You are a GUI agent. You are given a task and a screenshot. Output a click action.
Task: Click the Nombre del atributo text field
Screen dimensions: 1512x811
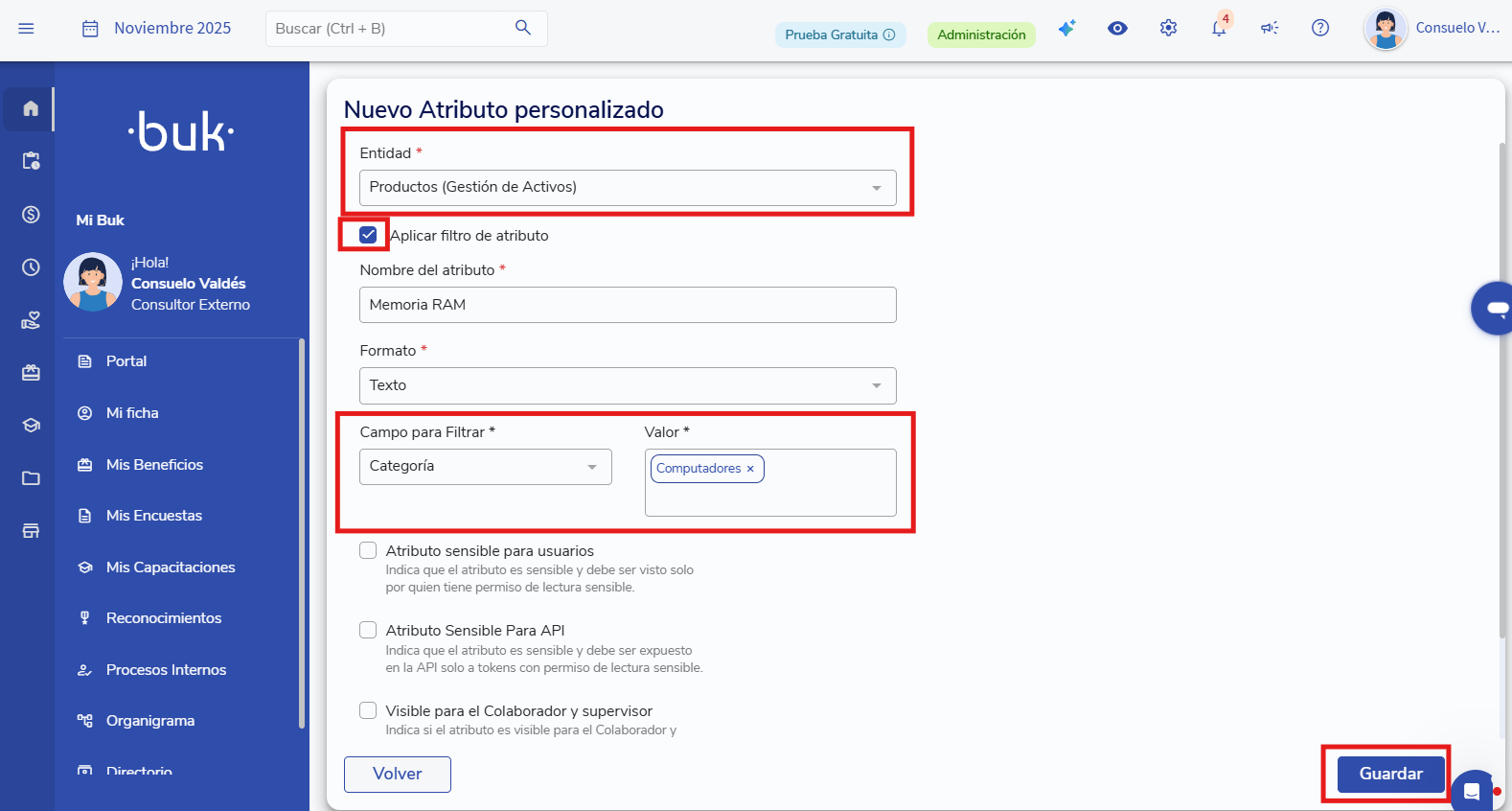point(628,305)
